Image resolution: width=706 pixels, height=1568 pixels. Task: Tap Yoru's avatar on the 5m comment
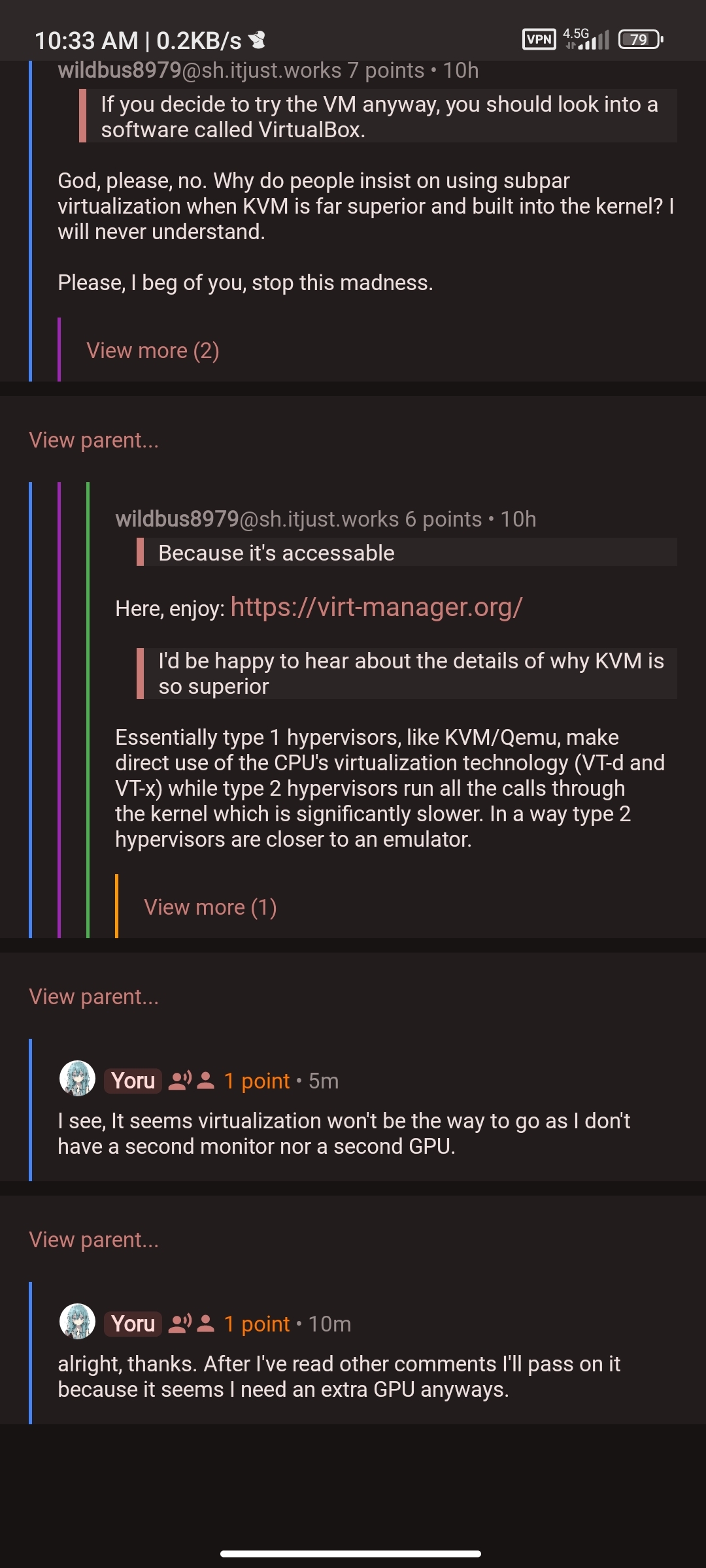pos(77,1079)
